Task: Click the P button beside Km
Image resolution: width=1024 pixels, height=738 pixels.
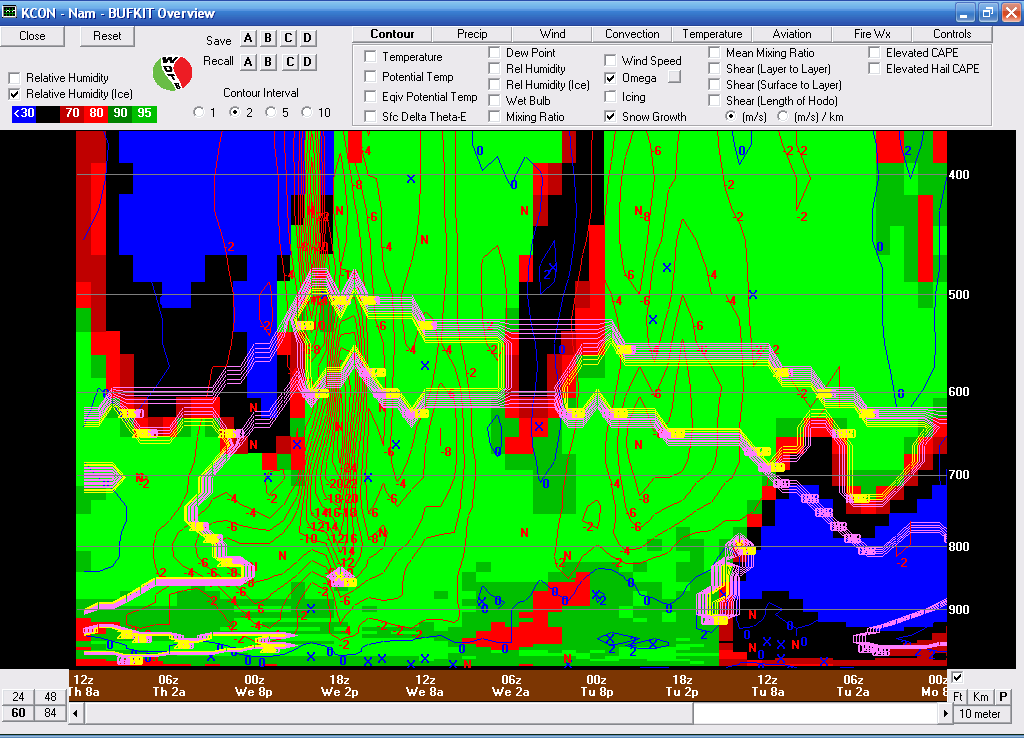Action: coord(1002,696)
